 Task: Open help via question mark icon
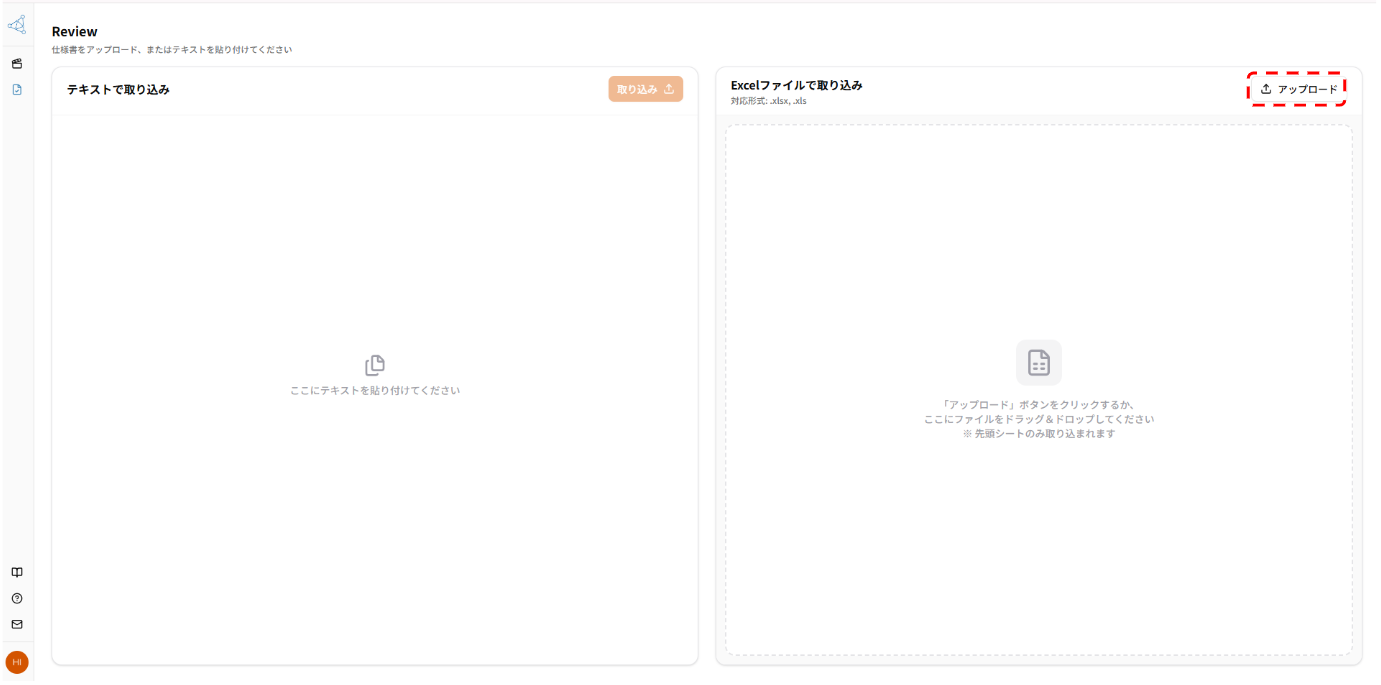pyautogui.click(x=17, y=599)
